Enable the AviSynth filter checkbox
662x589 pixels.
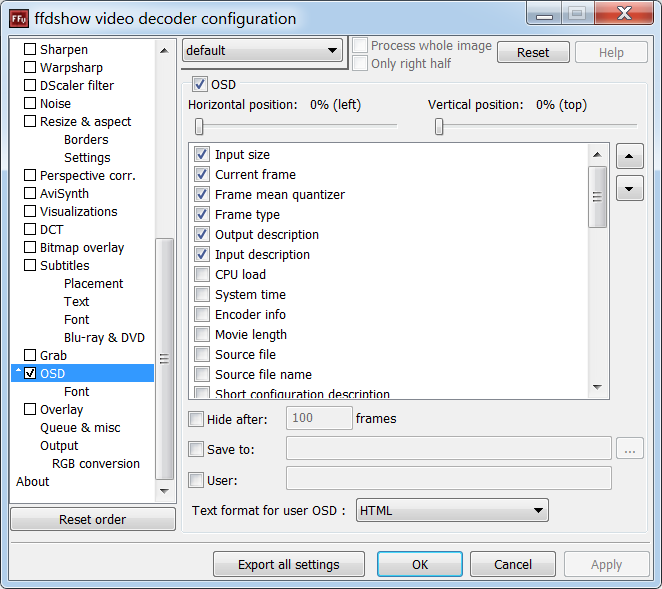point(30,193)
